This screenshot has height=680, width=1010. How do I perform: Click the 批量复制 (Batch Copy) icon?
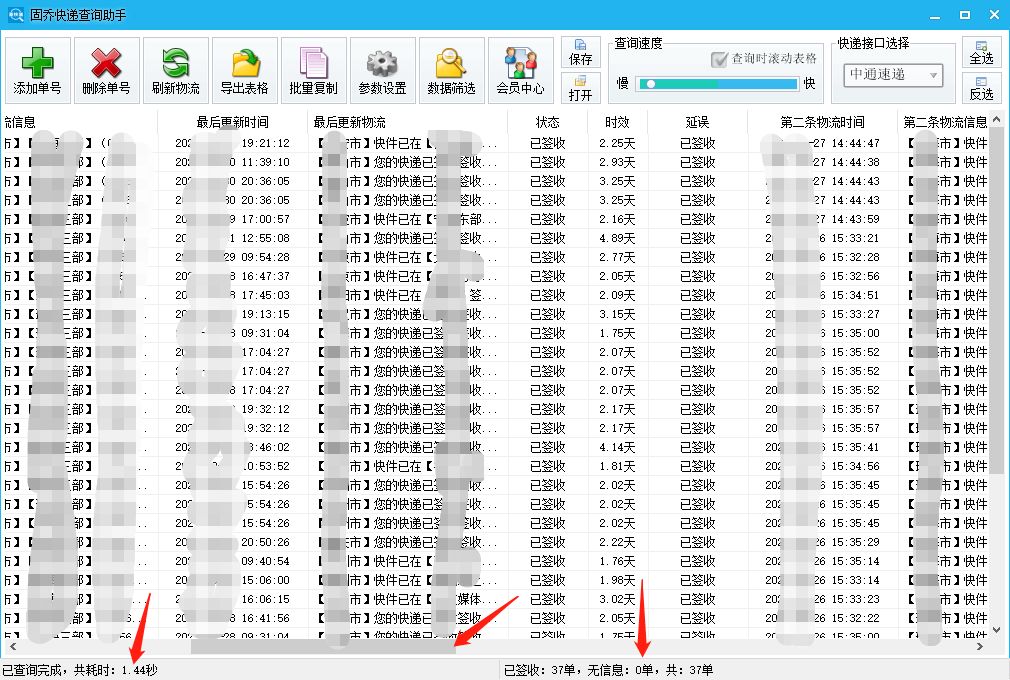pos(314,69)
